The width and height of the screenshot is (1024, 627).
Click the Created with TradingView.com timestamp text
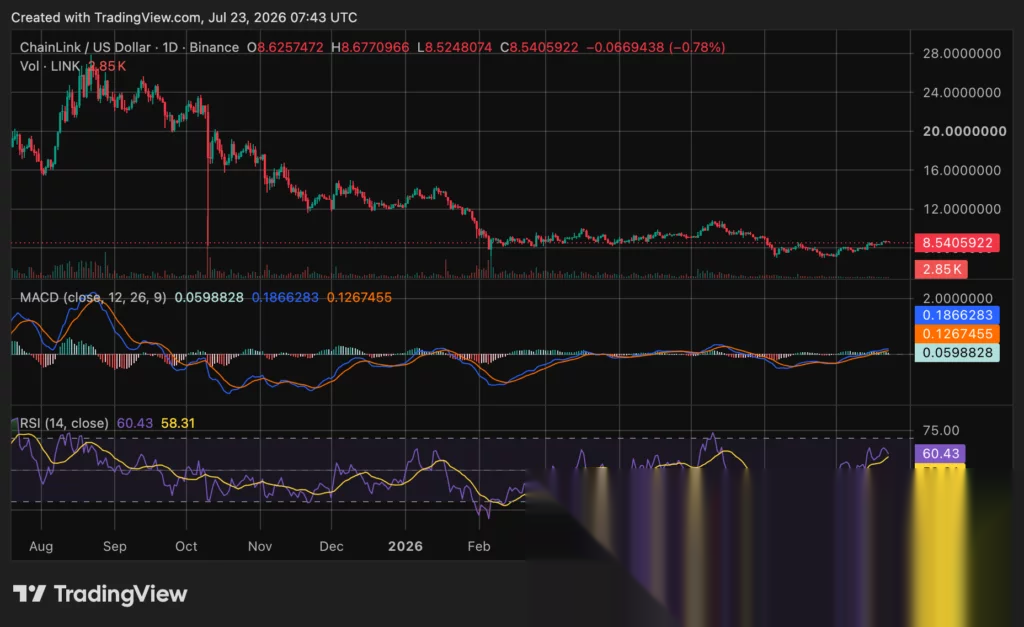(x=184, y=18)
